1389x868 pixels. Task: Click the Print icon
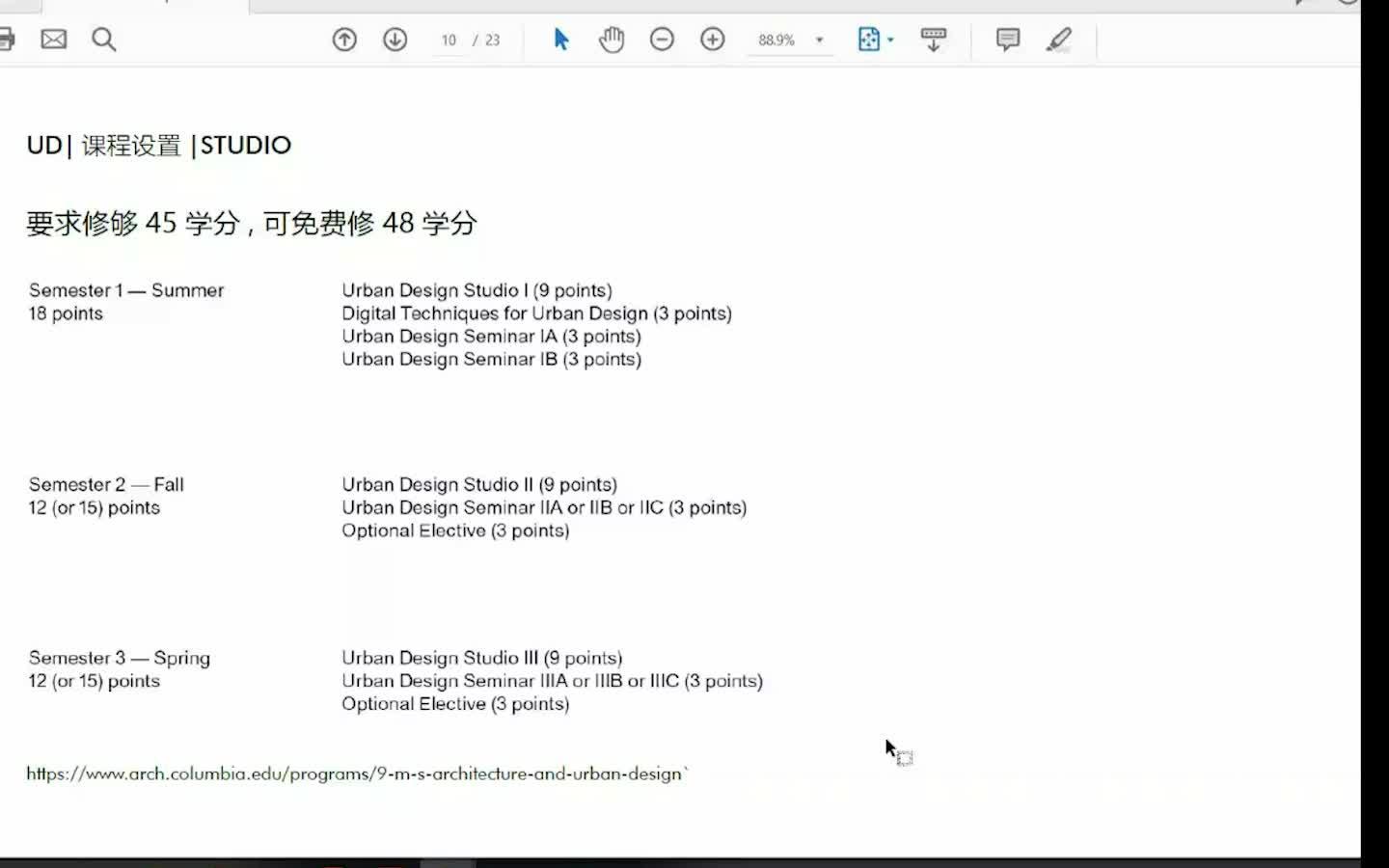point(8,39)
